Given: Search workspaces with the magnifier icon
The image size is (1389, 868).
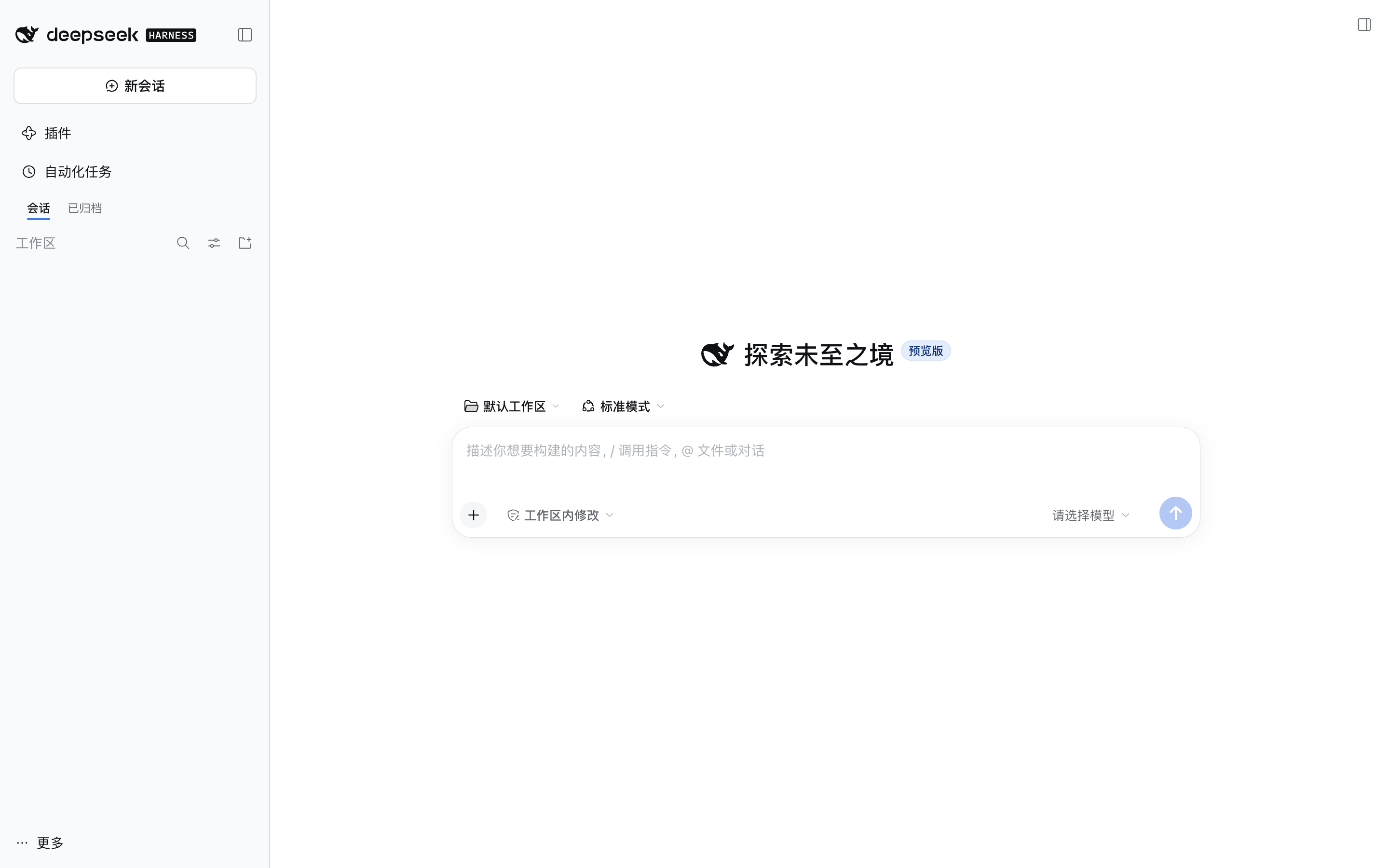Looking at the screenshot, I should pos(183,244).
